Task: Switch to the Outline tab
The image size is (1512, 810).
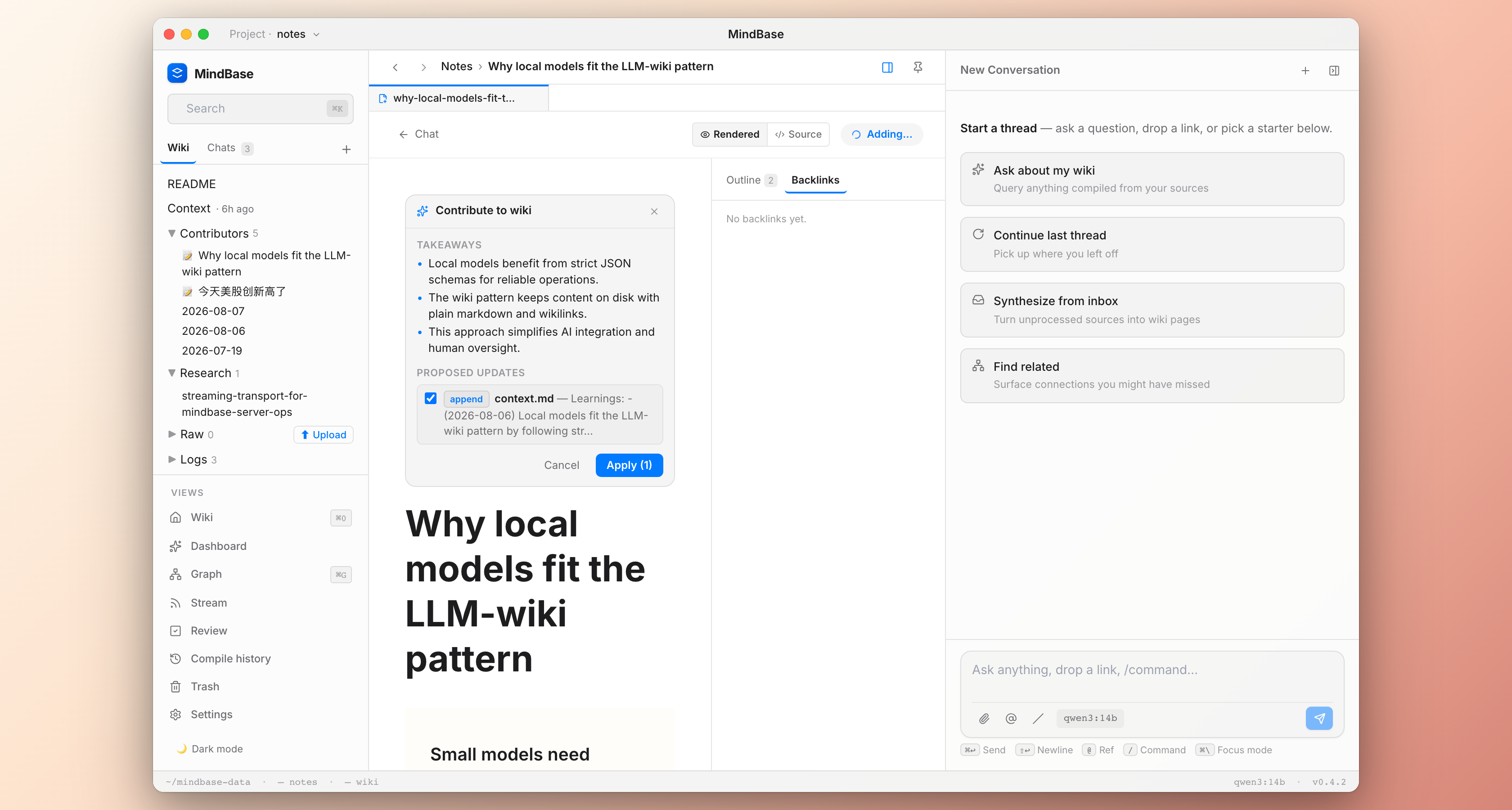Action: 751,180
